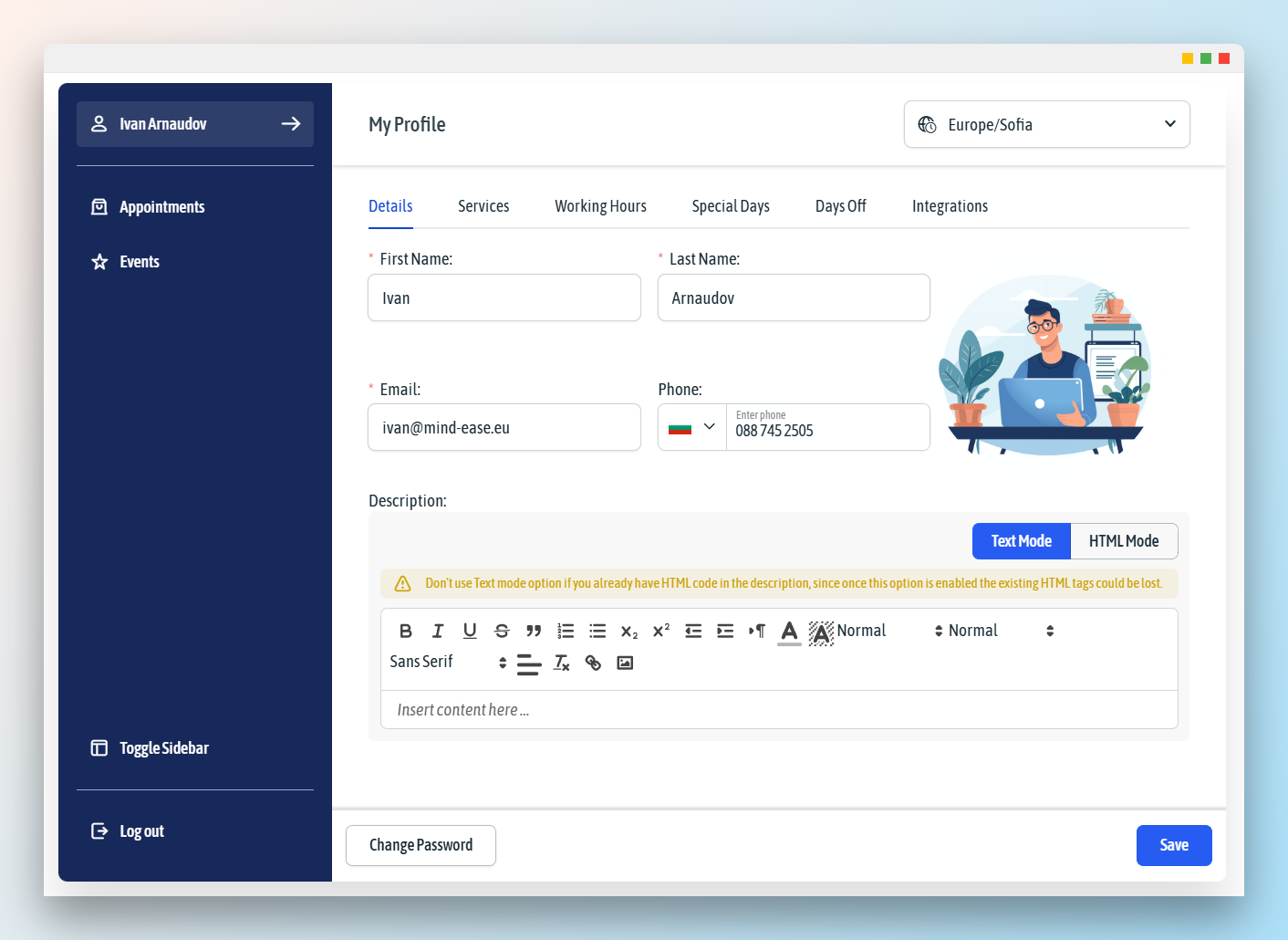Click Toggle Sidebar in the left panel
1288x940 pixels.
coord(164,748)
